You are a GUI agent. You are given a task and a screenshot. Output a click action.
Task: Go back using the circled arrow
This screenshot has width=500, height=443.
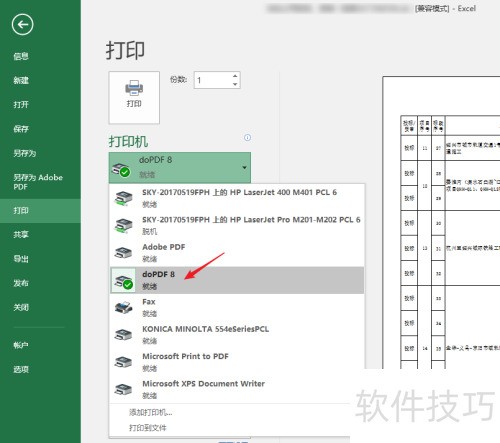22,24
